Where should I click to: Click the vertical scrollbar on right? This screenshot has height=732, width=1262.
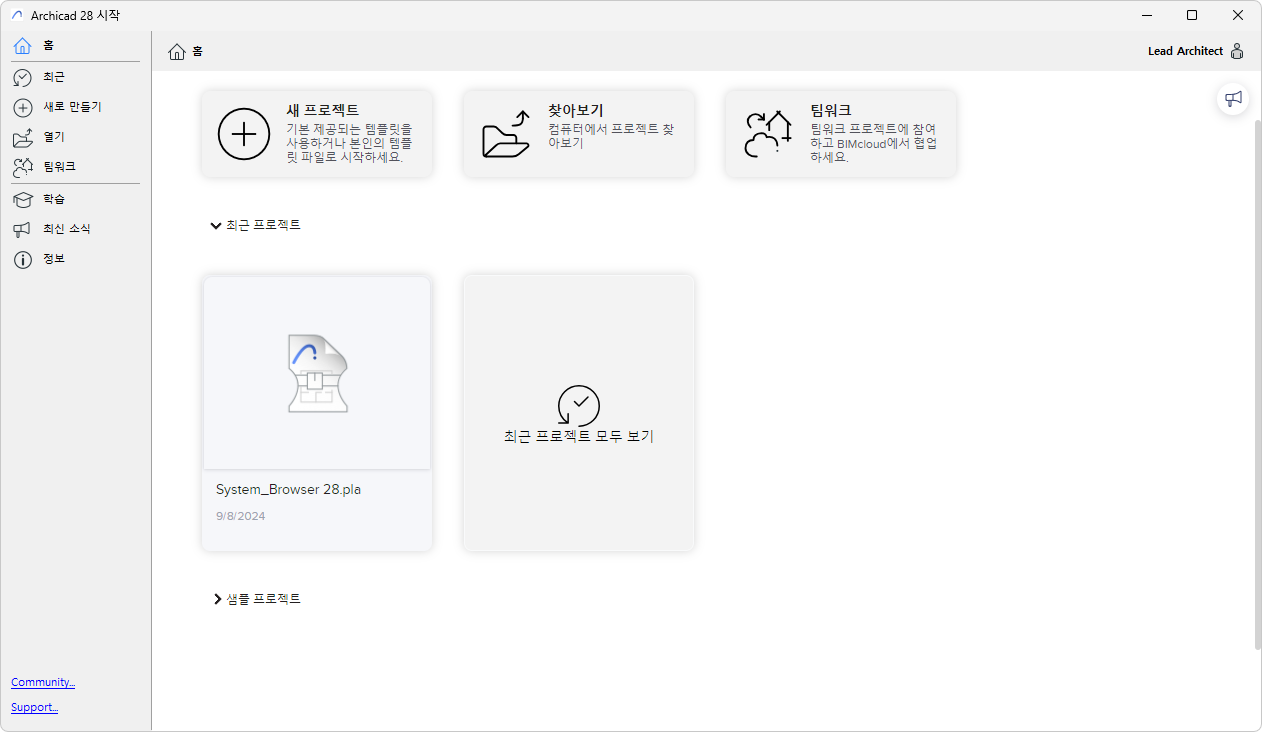(1257, 385)
